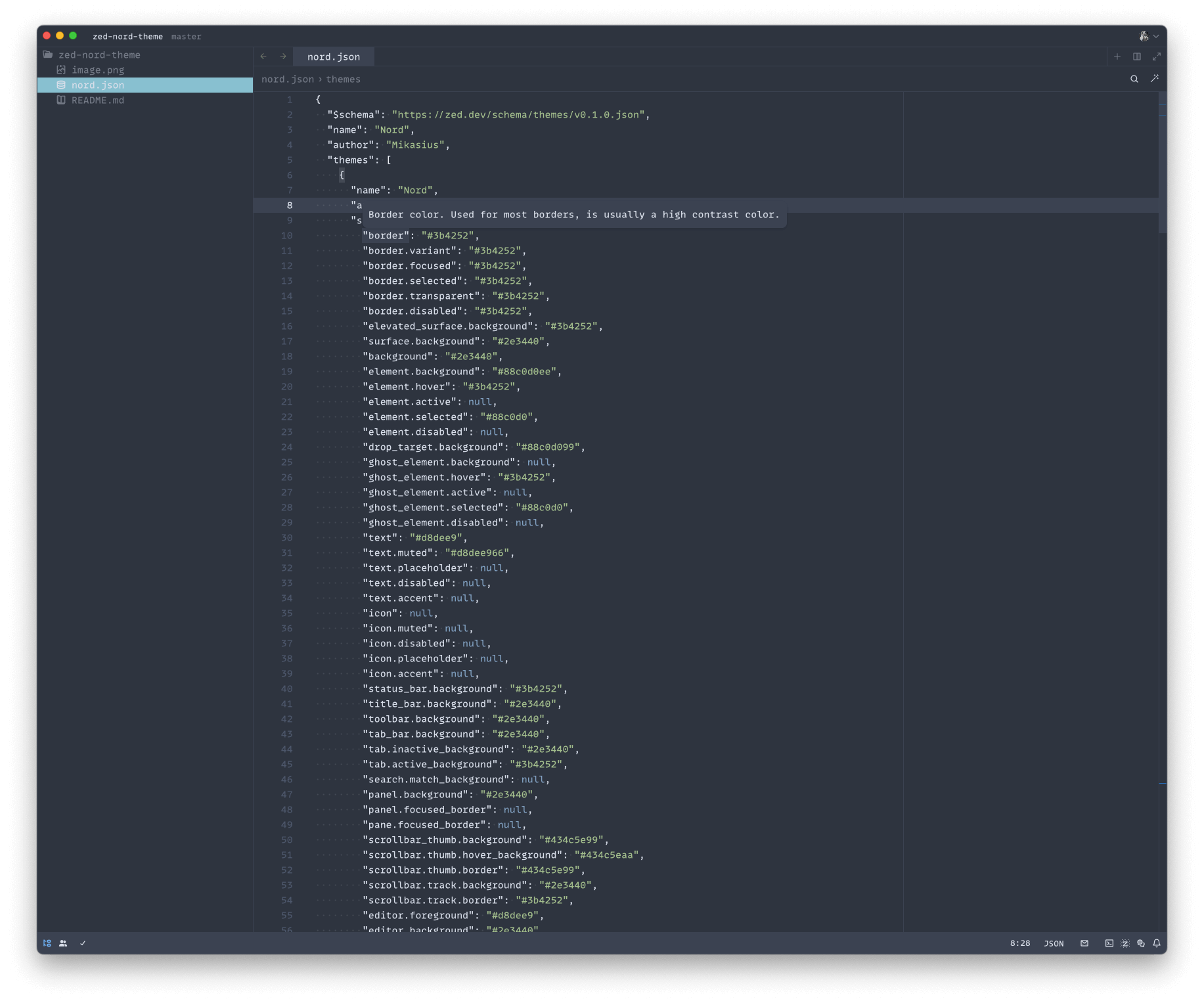Click the "panel.focused_border" line
This screenshot has width=1204, height=1003.
(447, 809)
